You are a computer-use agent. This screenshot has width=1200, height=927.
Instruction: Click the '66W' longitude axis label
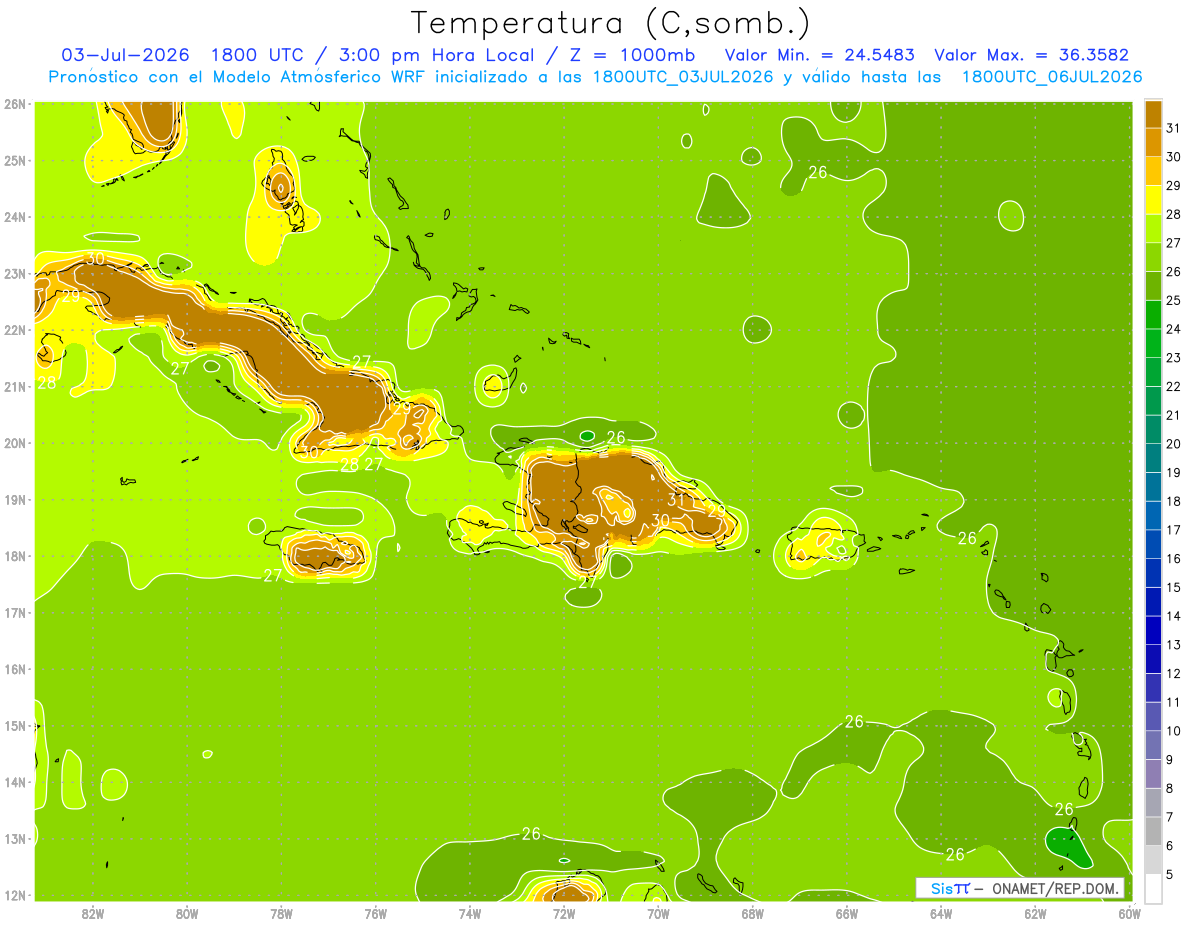846,914
